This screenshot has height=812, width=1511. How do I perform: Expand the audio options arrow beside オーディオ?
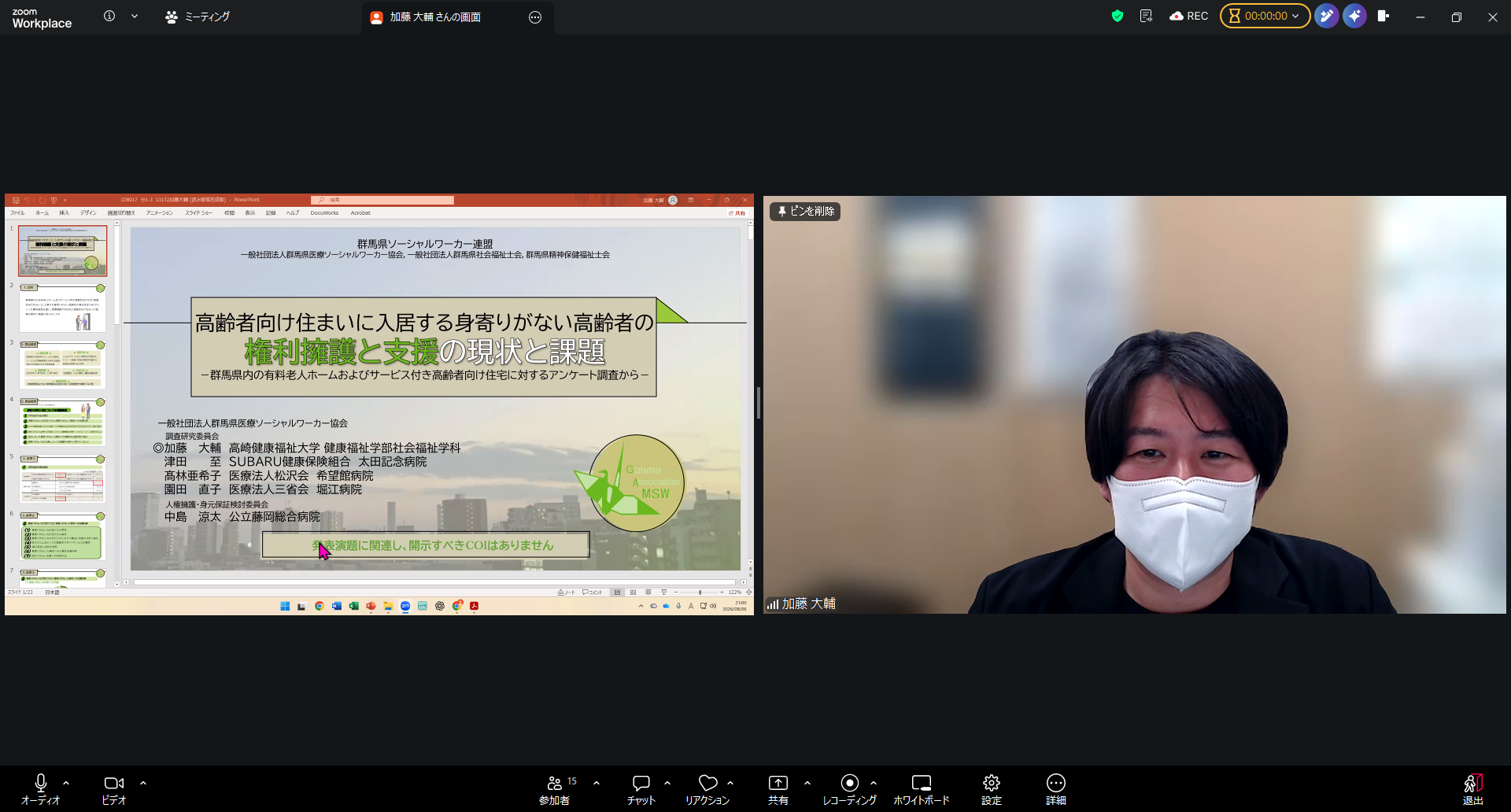click(66, 783)
